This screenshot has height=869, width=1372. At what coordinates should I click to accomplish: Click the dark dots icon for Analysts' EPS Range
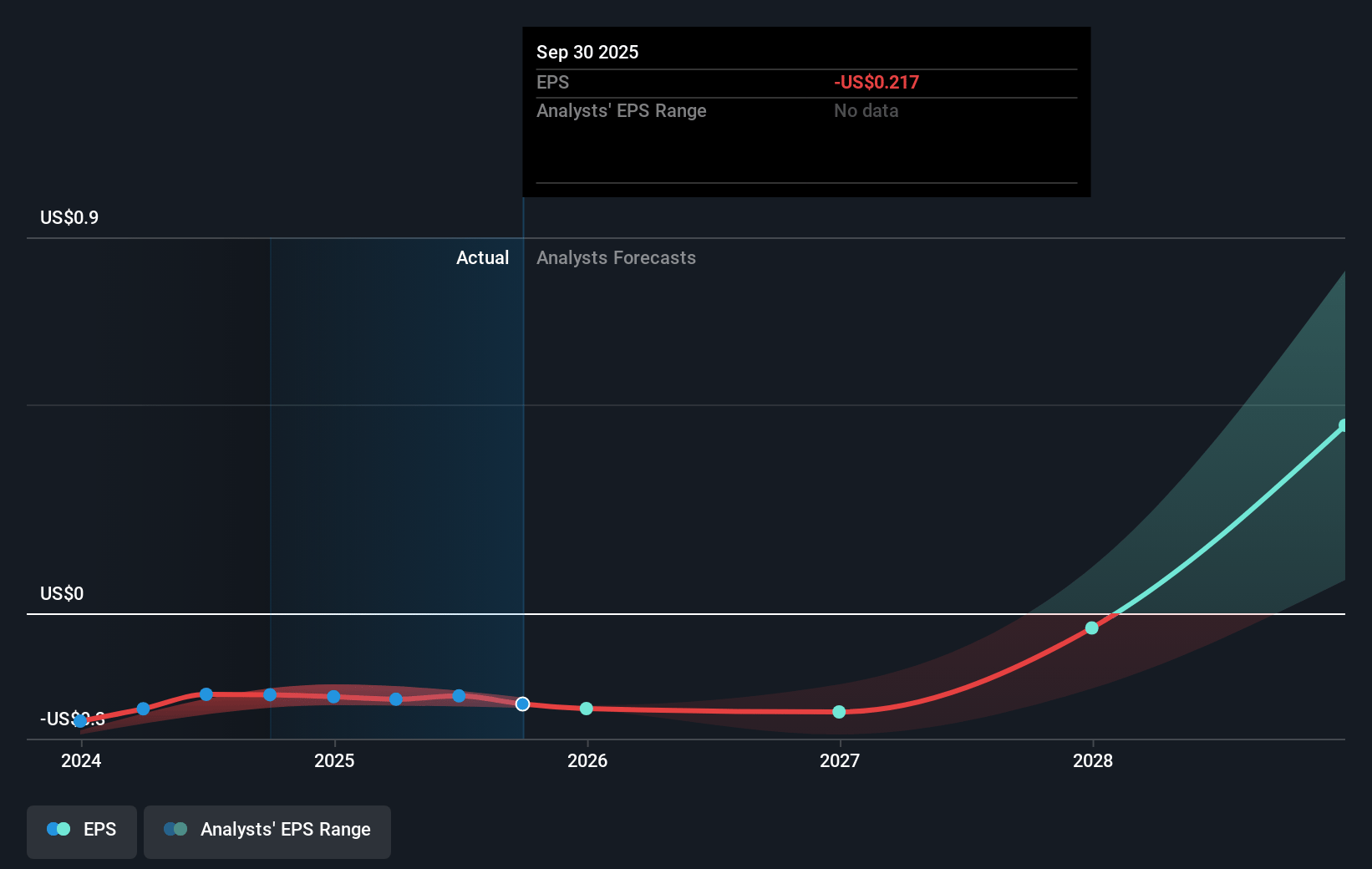pyautogui.click(x=175, y=829)
